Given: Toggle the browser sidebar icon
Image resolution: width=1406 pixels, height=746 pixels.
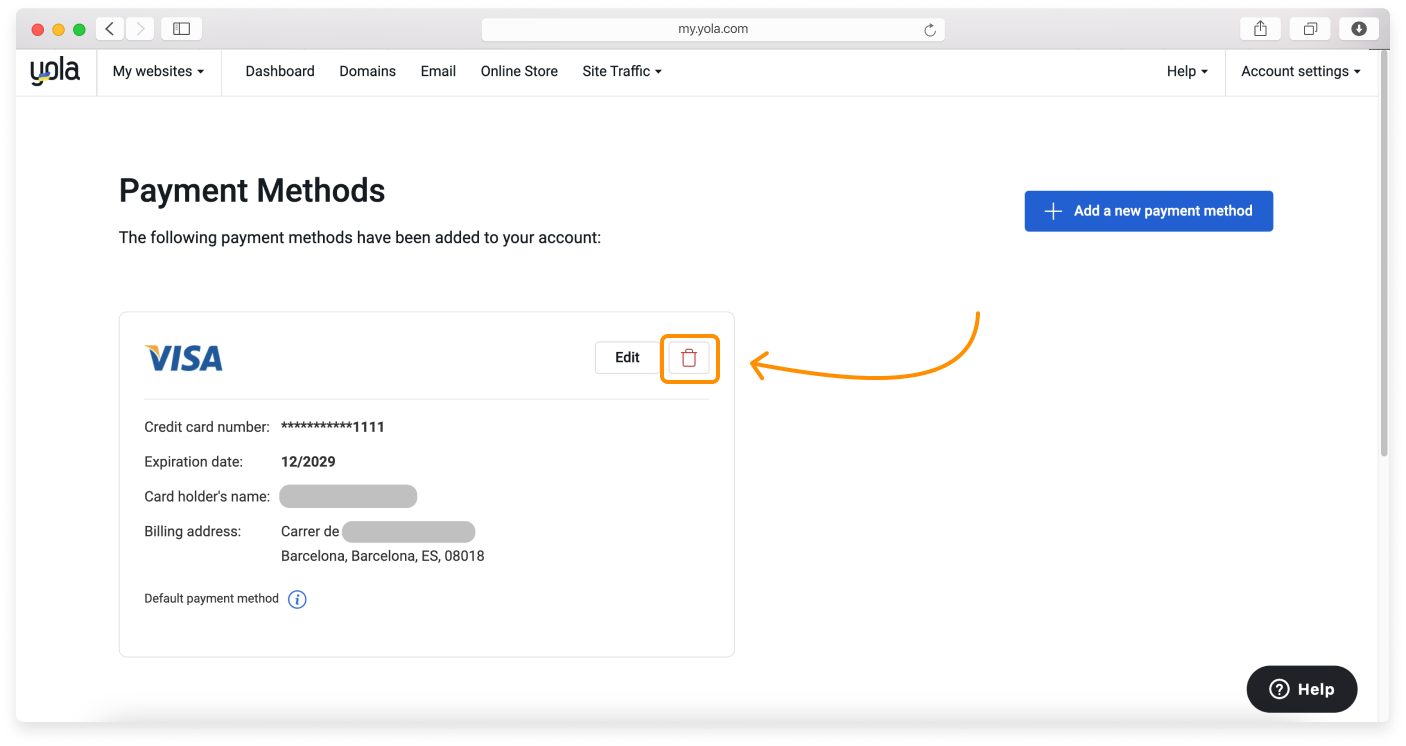Looking at the screenshot, I should (181, 28).
